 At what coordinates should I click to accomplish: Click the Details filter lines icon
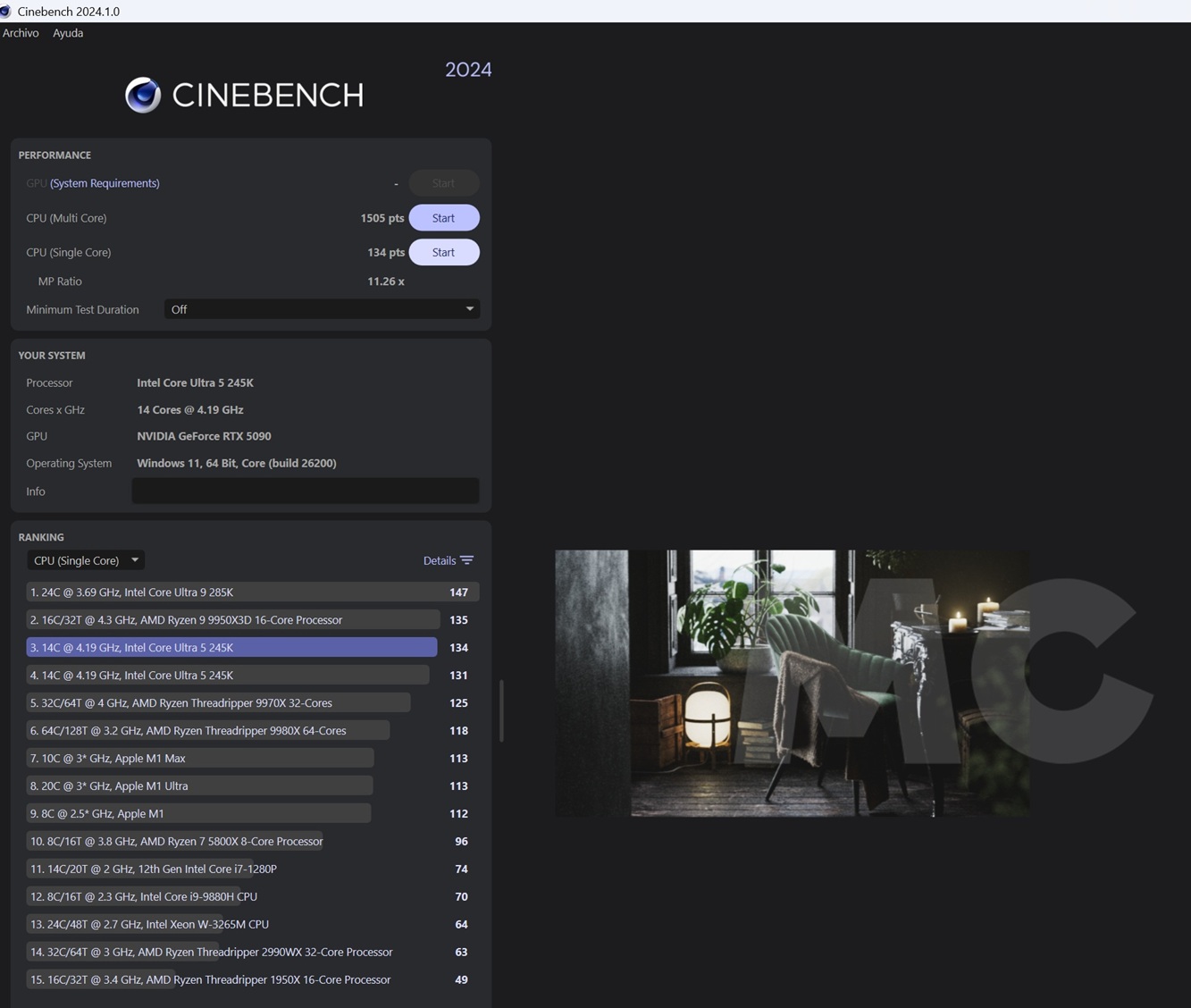(466, 560)
